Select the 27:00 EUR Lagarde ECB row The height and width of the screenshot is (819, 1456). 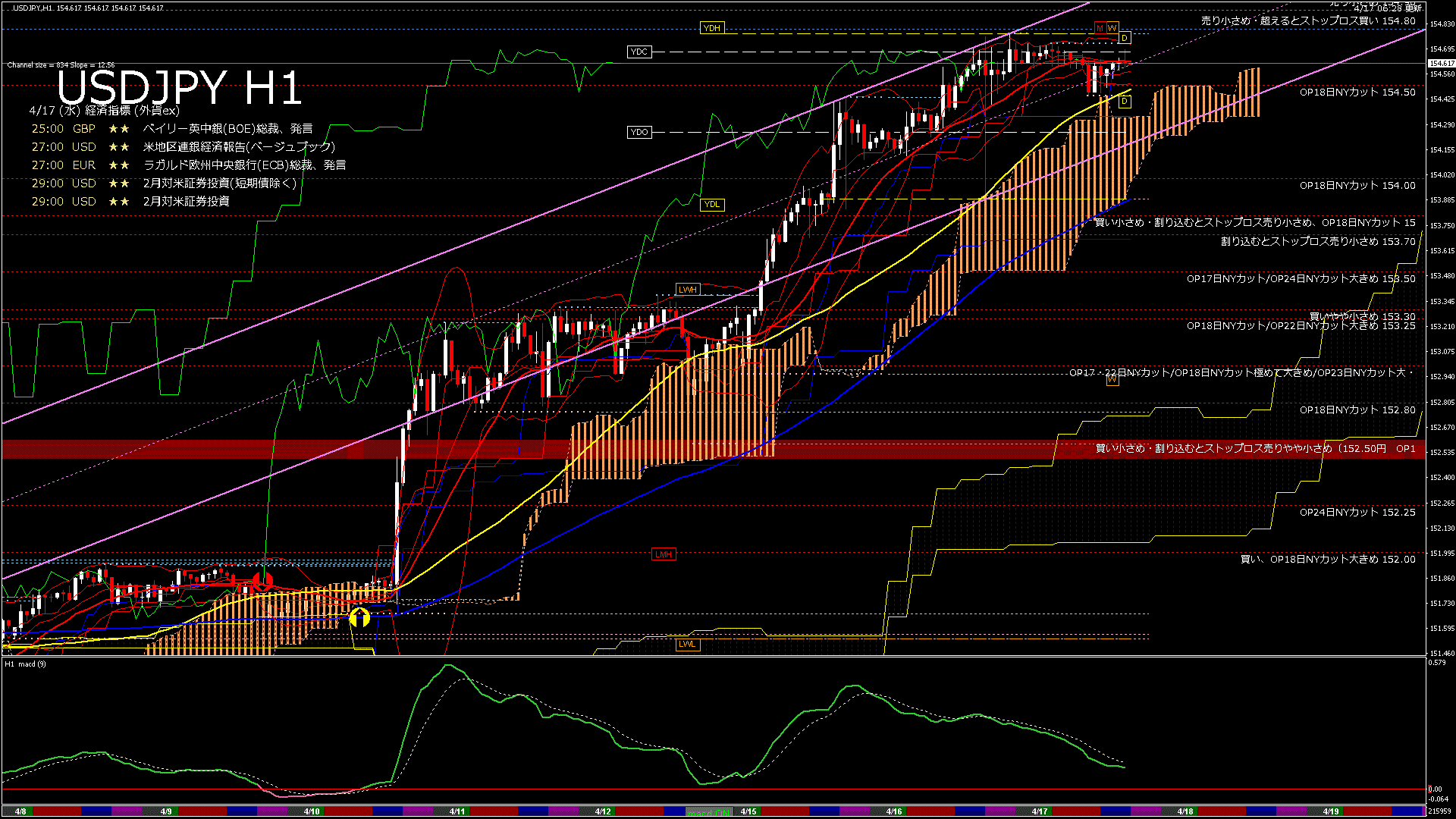click(x=188, y=165)
